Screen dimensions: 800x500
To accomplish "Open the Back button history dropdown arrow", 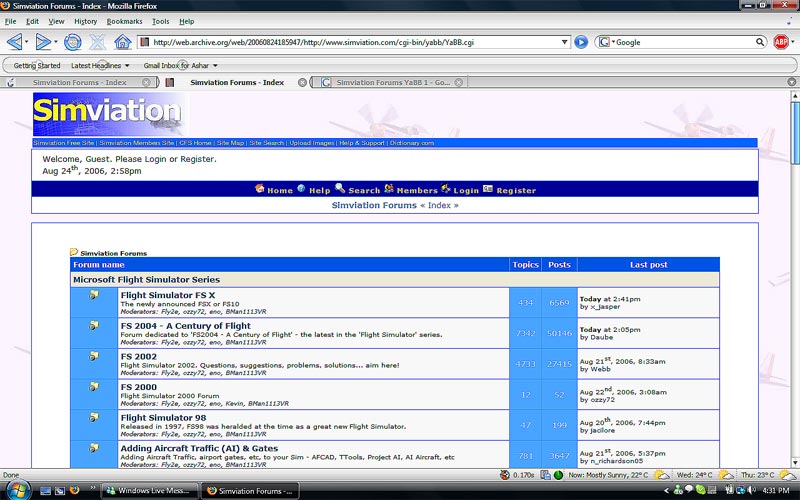I will pos(27,42).
